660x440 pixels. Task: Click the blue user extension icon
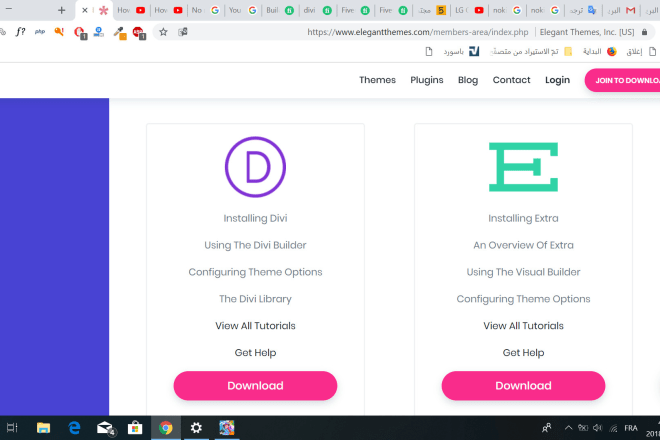99,32
